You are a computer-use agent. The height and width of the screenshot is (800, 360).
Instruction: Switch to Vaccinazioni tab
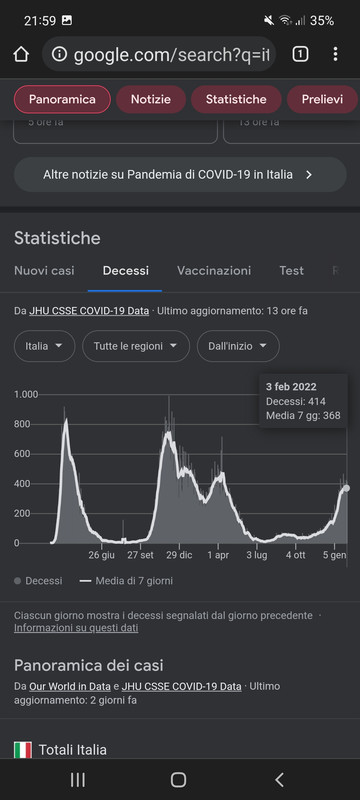point(214,270)
